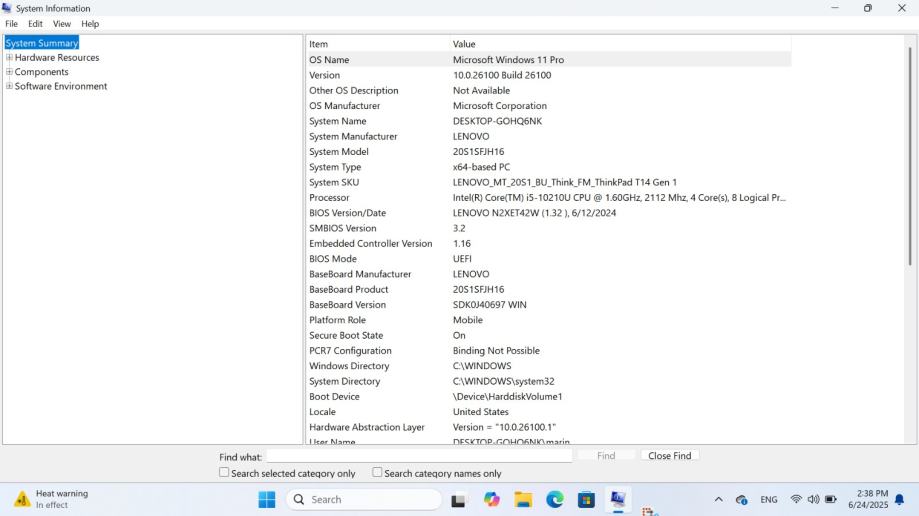Open File Explorer from the taskbar

[x=523, y=500]
